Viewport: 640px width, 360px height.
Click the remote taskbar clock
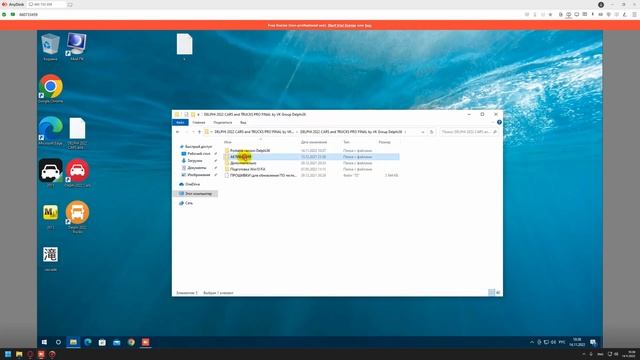577,342
